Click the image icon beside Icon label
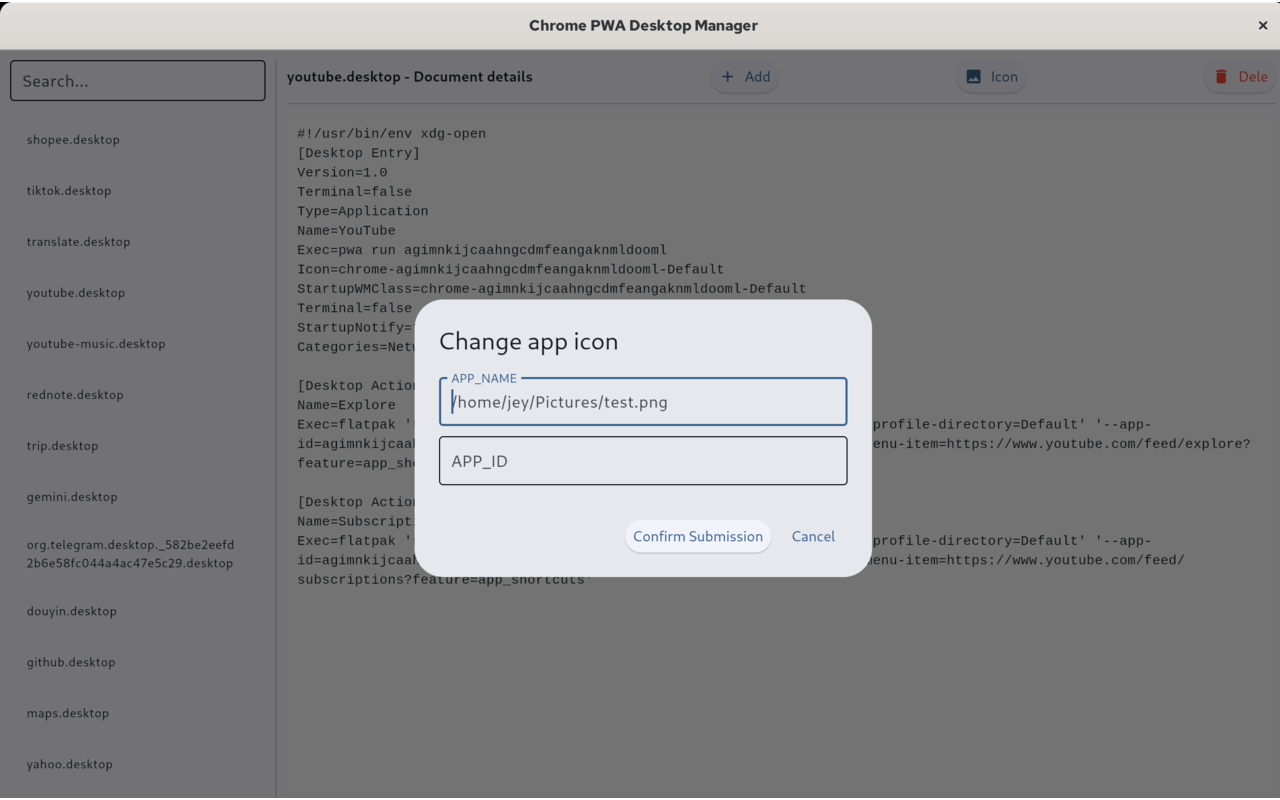Image resolution: width=1280 pixels, height=800 pixels. (973, 77)
